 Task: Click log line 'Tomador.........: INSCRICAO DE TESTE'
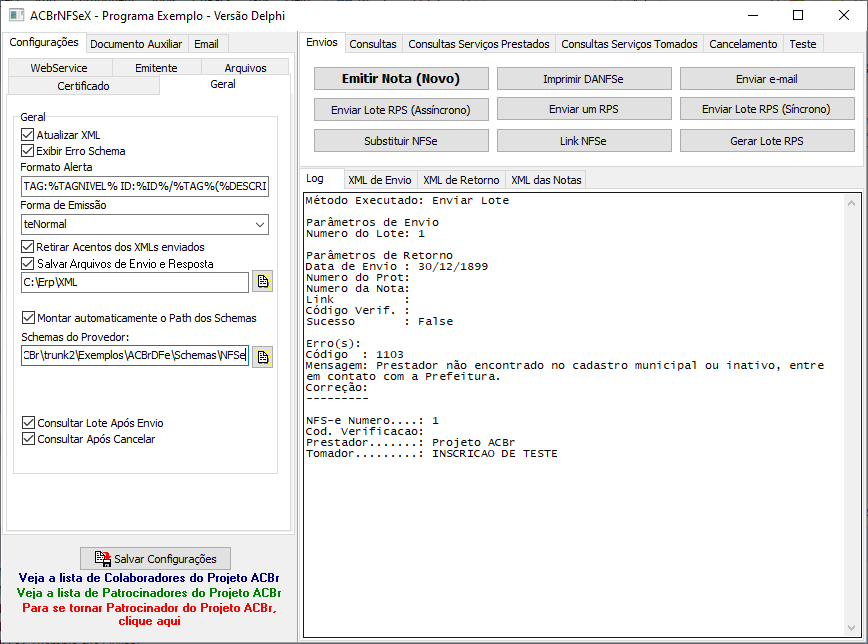(431, 454)
